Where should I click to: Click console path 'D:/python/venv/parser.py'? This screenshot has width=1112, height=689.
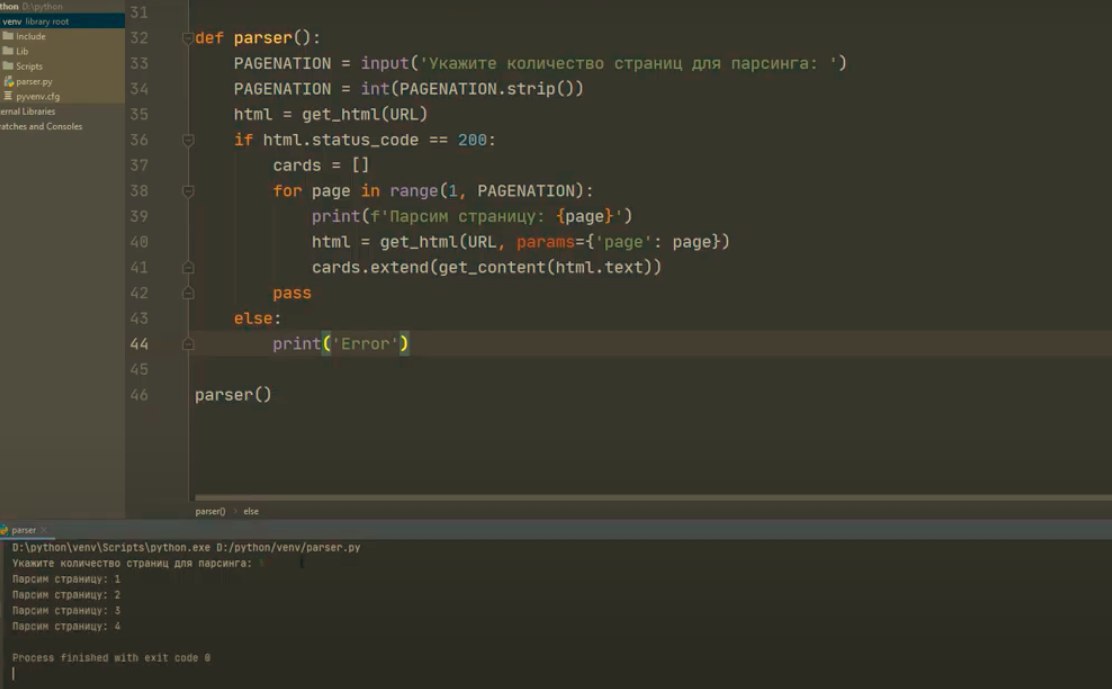(x=288, y=547)
